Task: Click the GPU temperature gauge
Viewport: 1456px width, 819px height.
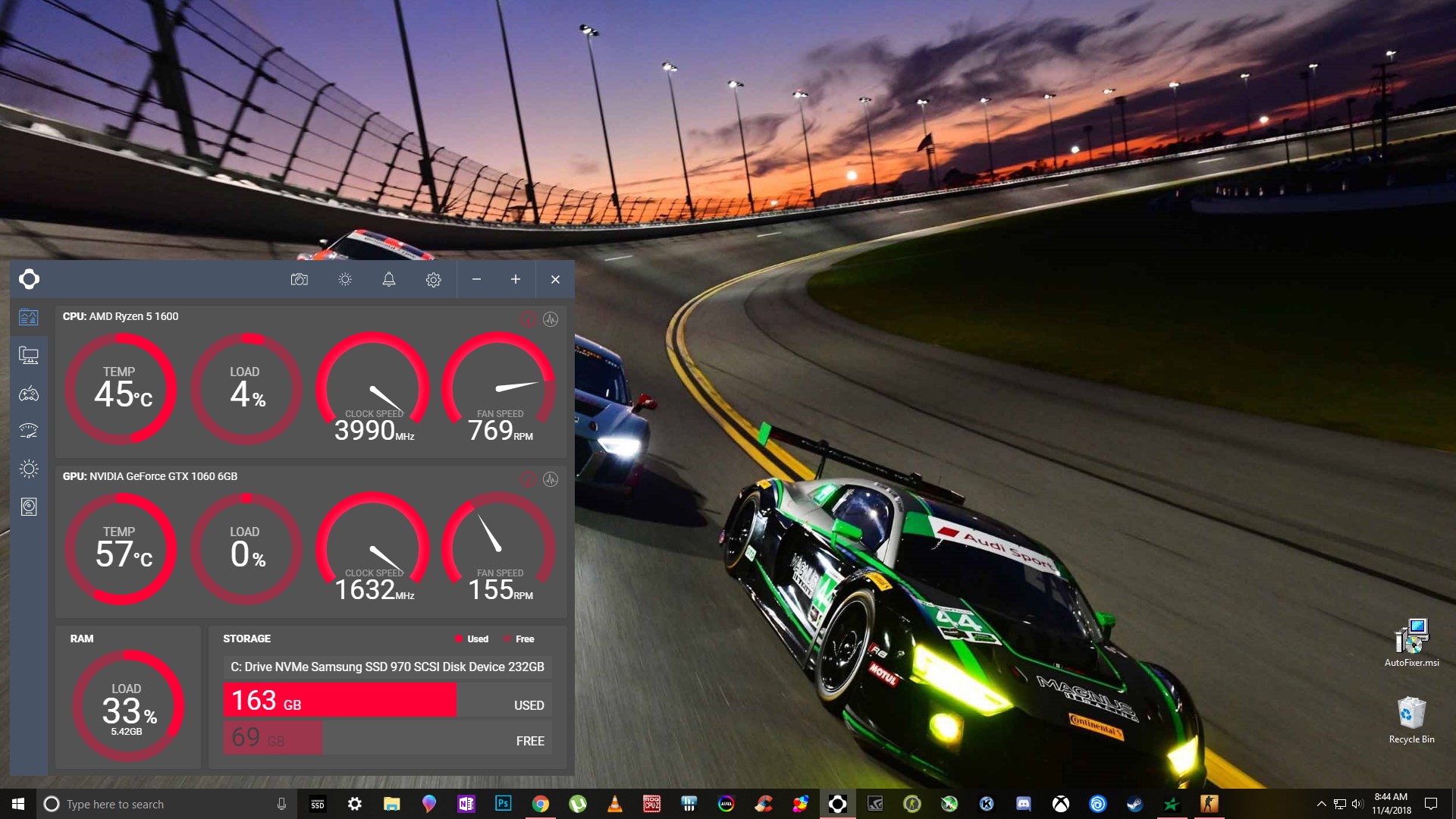Action: (x=121, y=548)
